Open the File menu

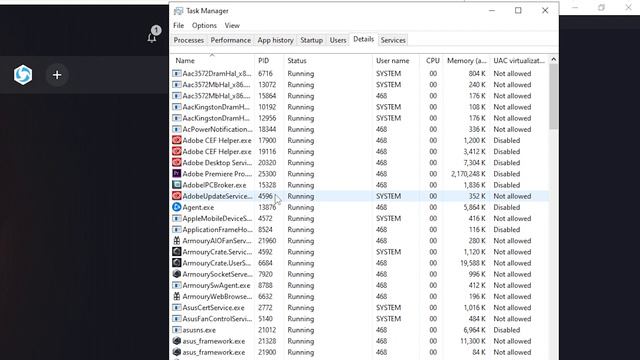tap(178, 25)
